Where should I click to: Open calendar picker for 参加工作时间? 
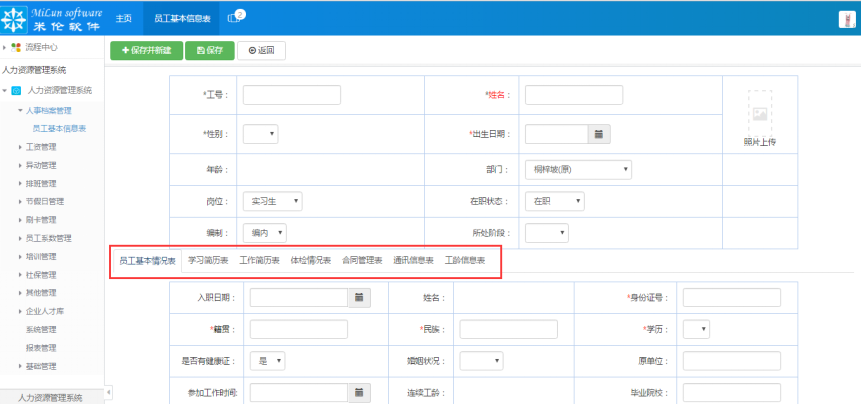(x=360, y=393)
